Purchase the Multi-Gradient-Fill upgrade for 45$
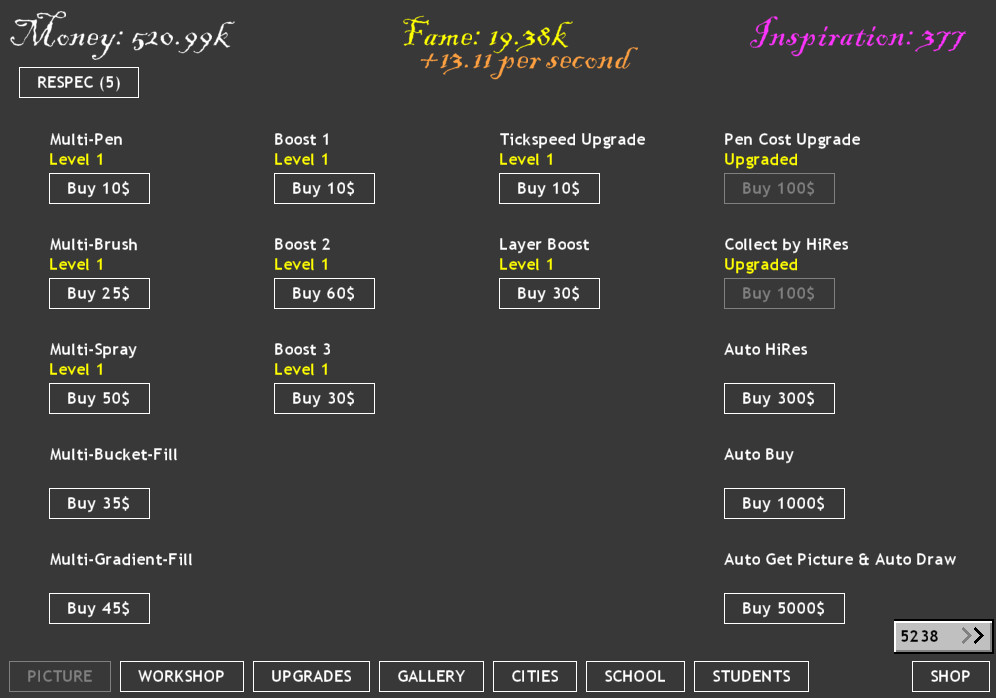 point(99,608)
